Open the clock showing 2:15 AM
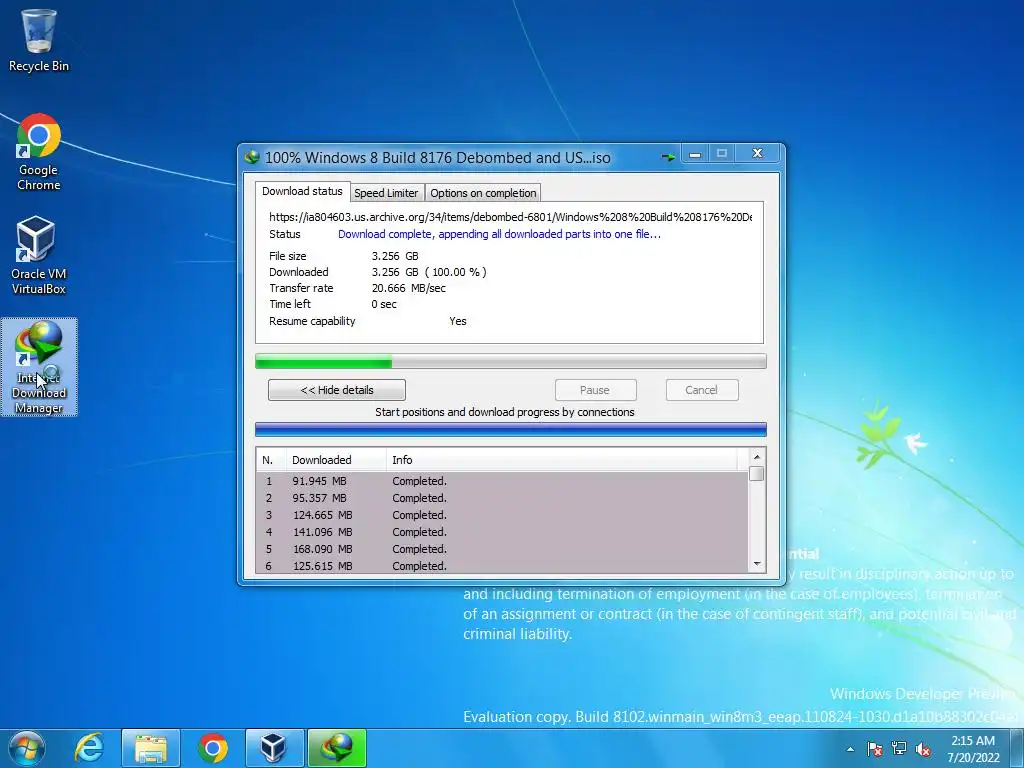Image resolution: width=1024 pixels, height=768 pixels. tap(973, 748)
